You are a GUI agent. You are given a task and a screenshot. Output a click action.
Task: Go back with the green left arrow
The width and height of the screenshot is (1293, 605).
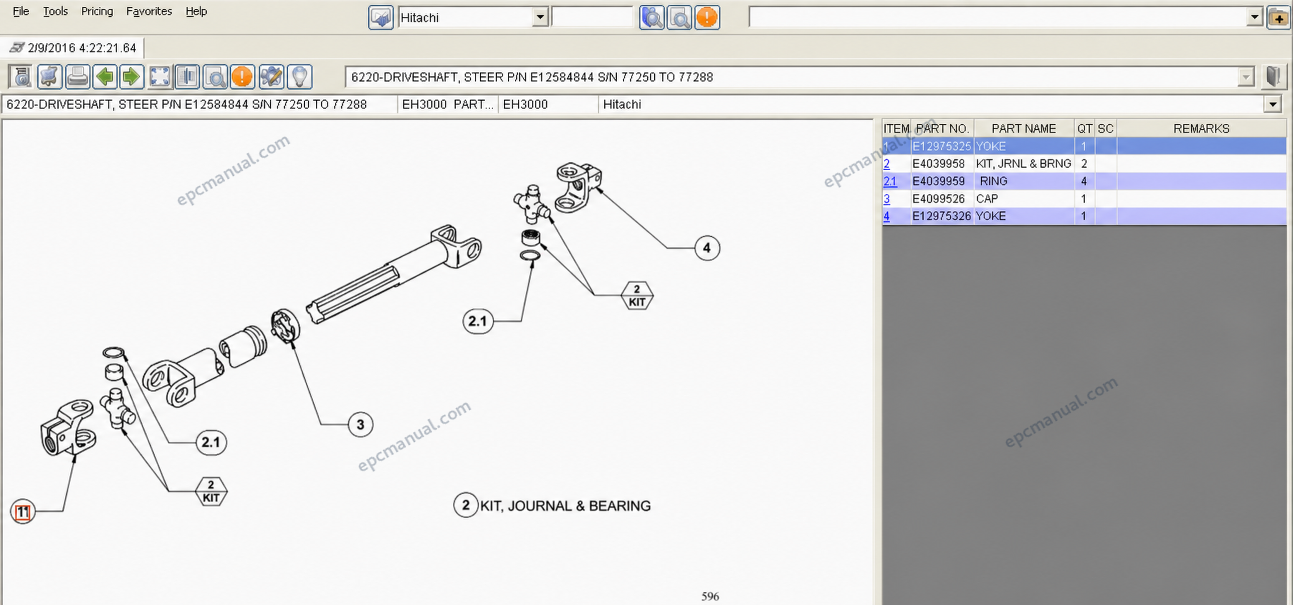(105, 77)
